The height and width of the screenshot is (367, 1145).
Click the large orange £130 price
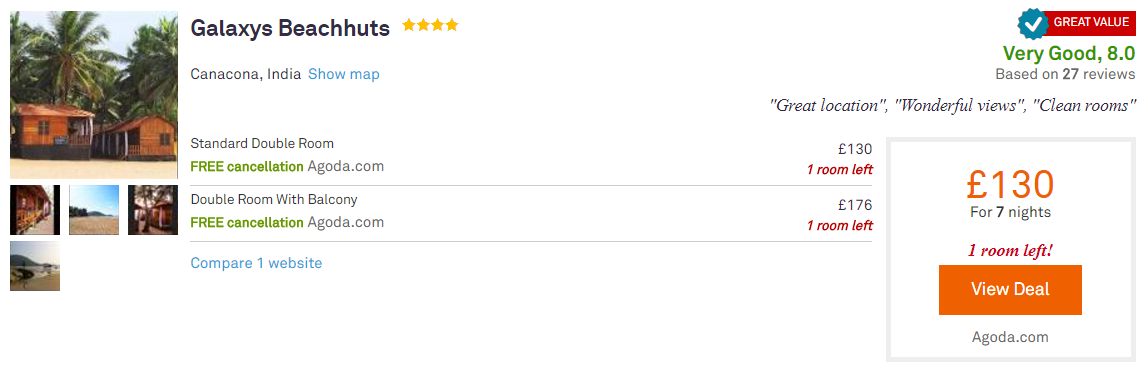coord(1010,185)
